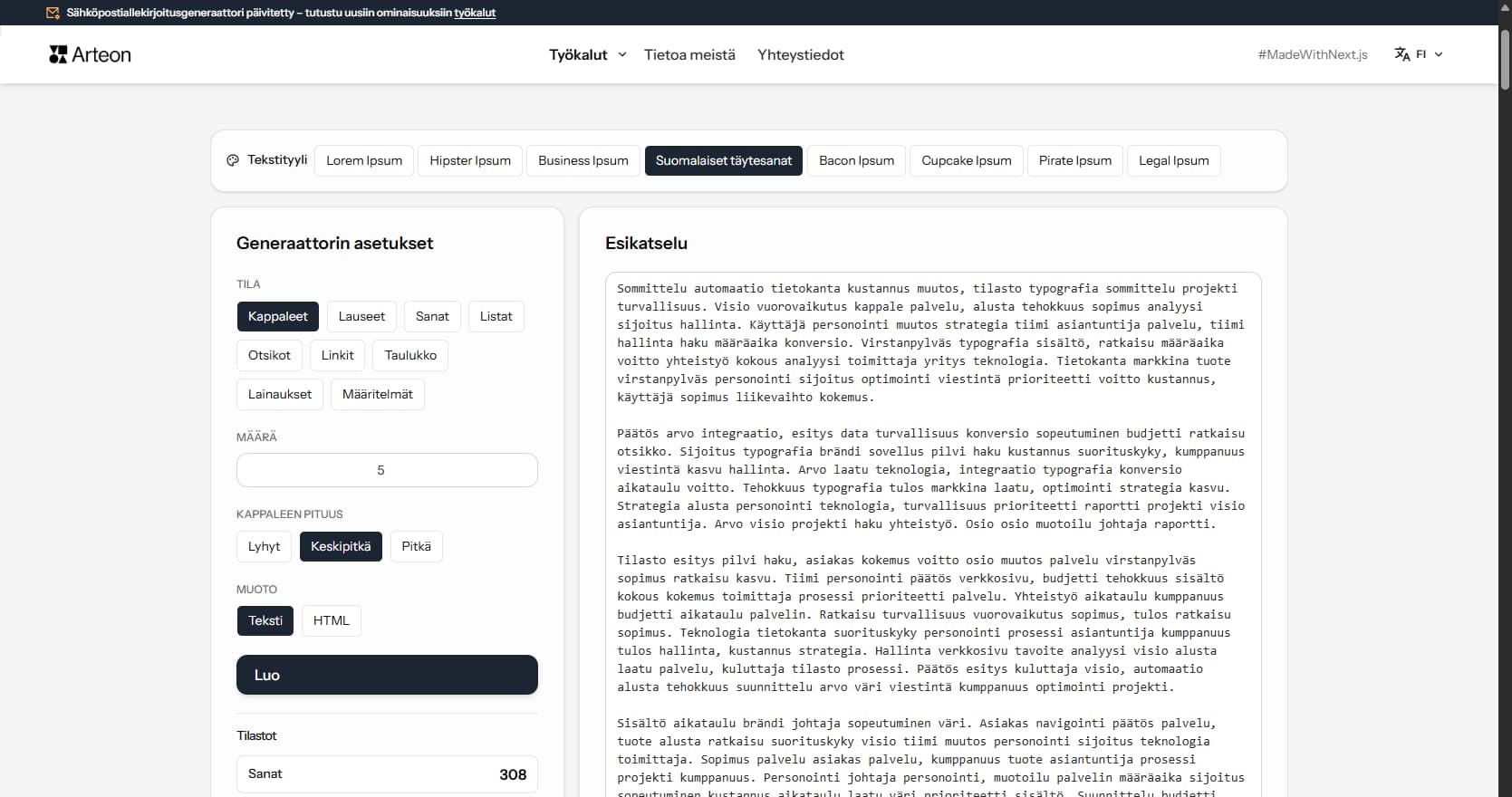This screenshot has width=1512, height=797.
Task: Choose Linkit mode
Action: [337, 355]
